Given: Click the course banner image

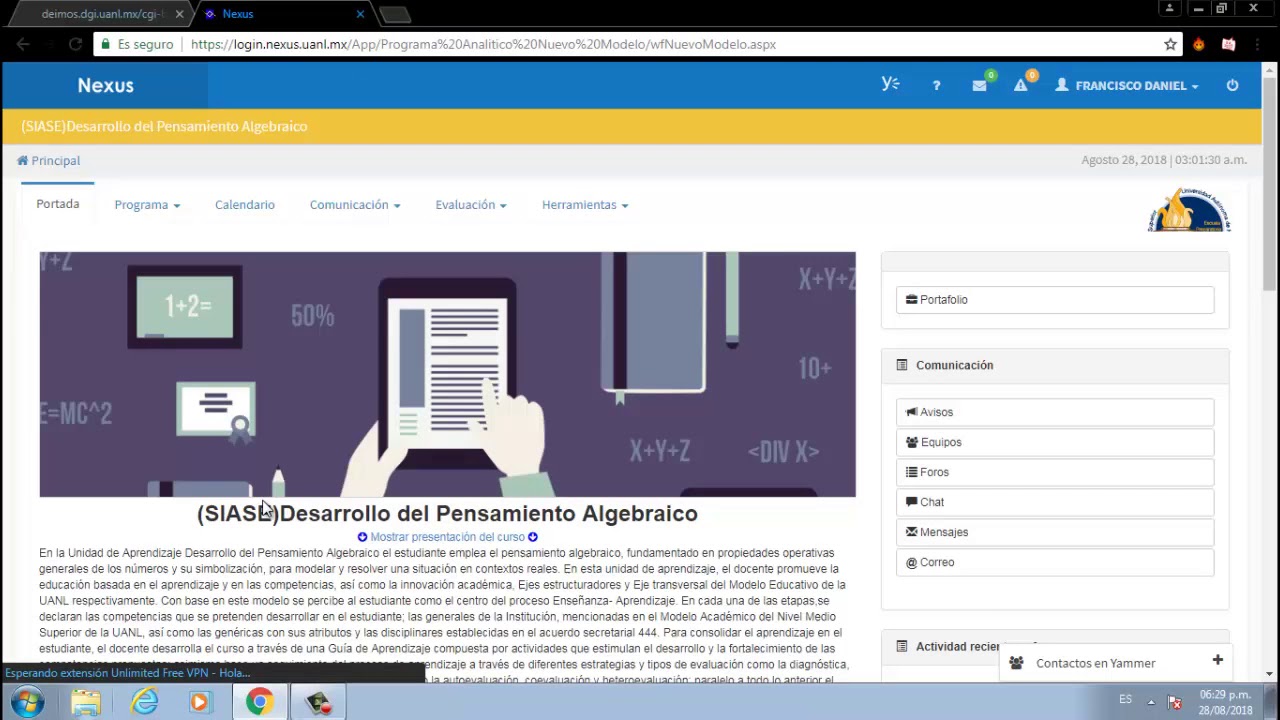Looking at the screenshot, I should [447, 374].
